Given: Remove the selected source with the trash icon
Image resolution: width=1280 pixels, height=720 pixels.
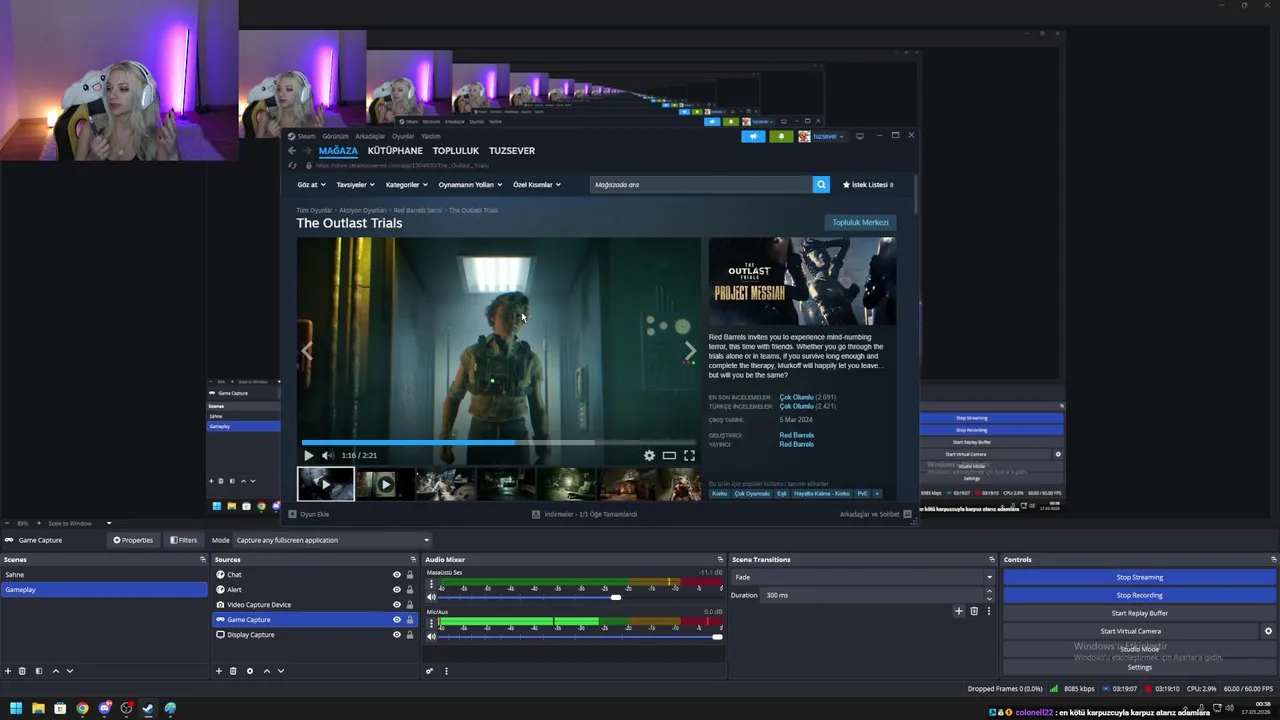Looking at the screenshot, I should click(x=233, y=671).
